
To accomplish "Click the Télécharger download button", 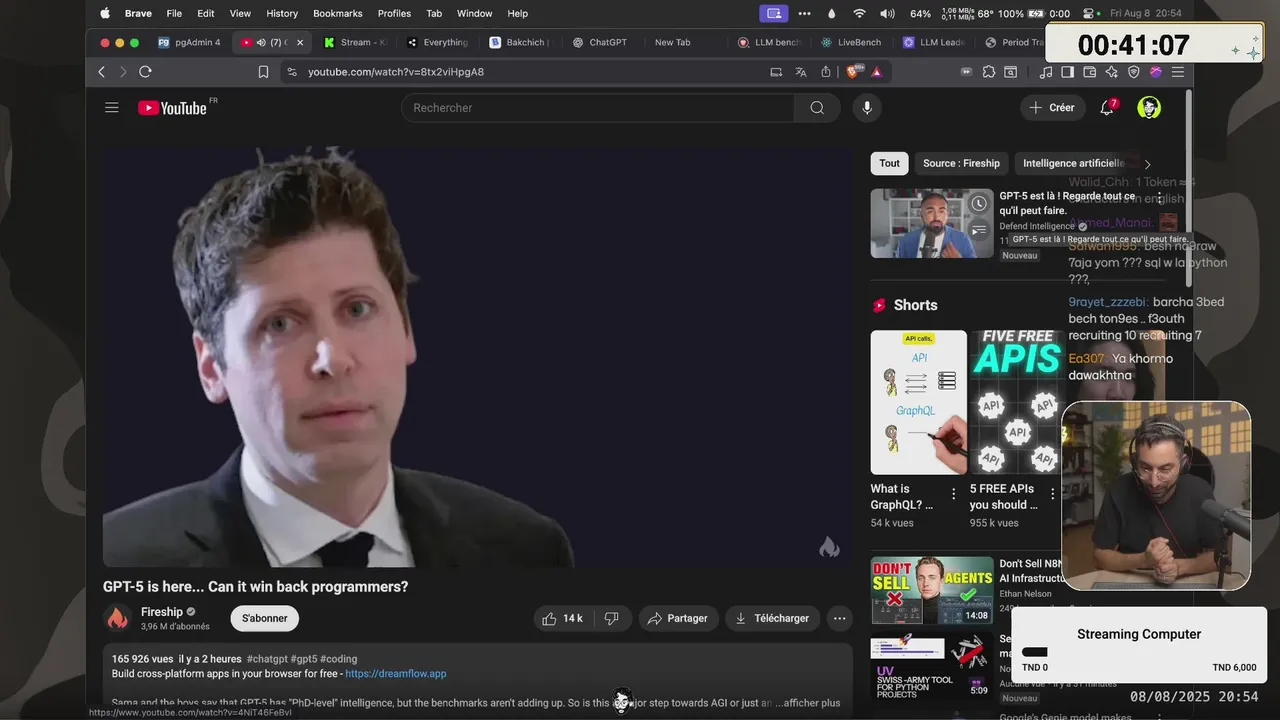I will pyautogui.click(x=772, y=619).
